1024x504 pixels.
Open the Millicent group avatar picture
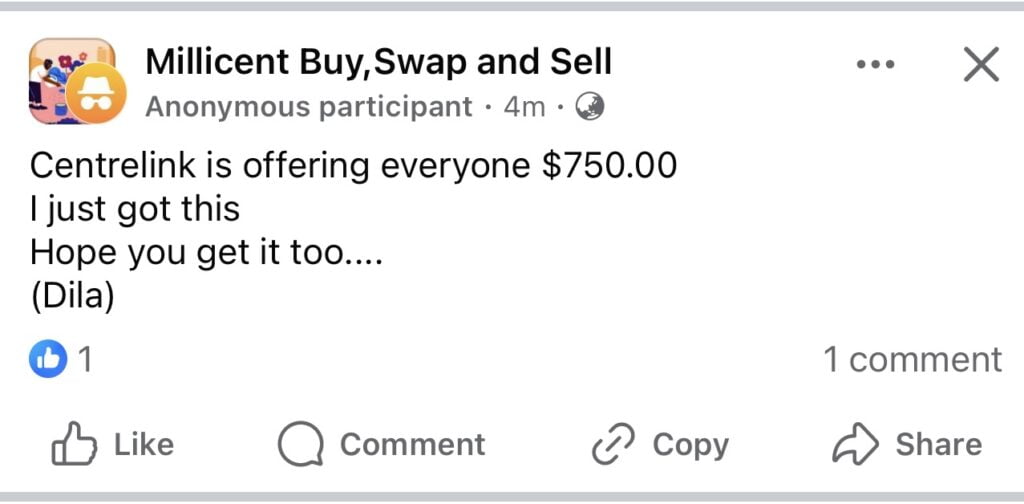[72, 80]
